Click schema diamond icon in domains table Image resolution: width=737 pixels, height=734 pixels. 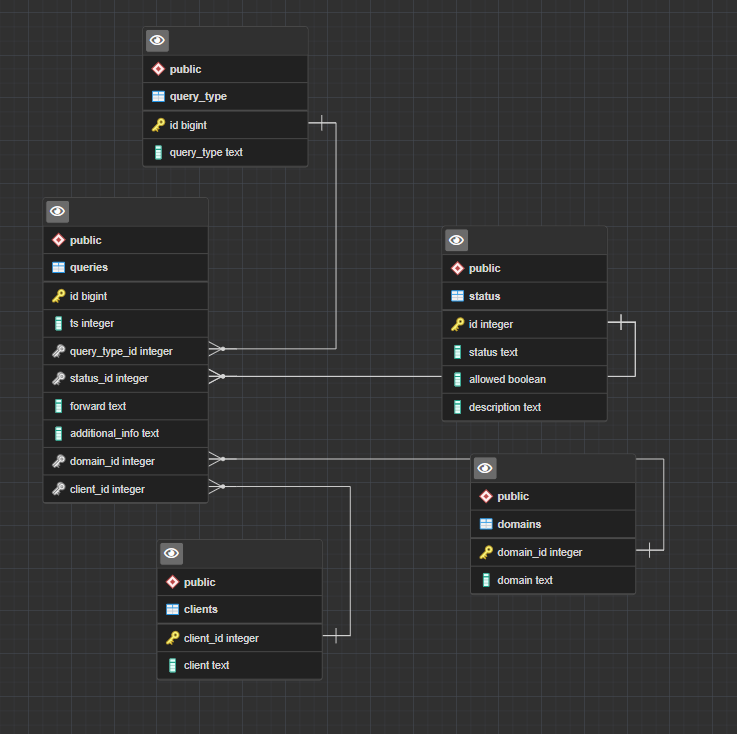[x=486, y=496]
